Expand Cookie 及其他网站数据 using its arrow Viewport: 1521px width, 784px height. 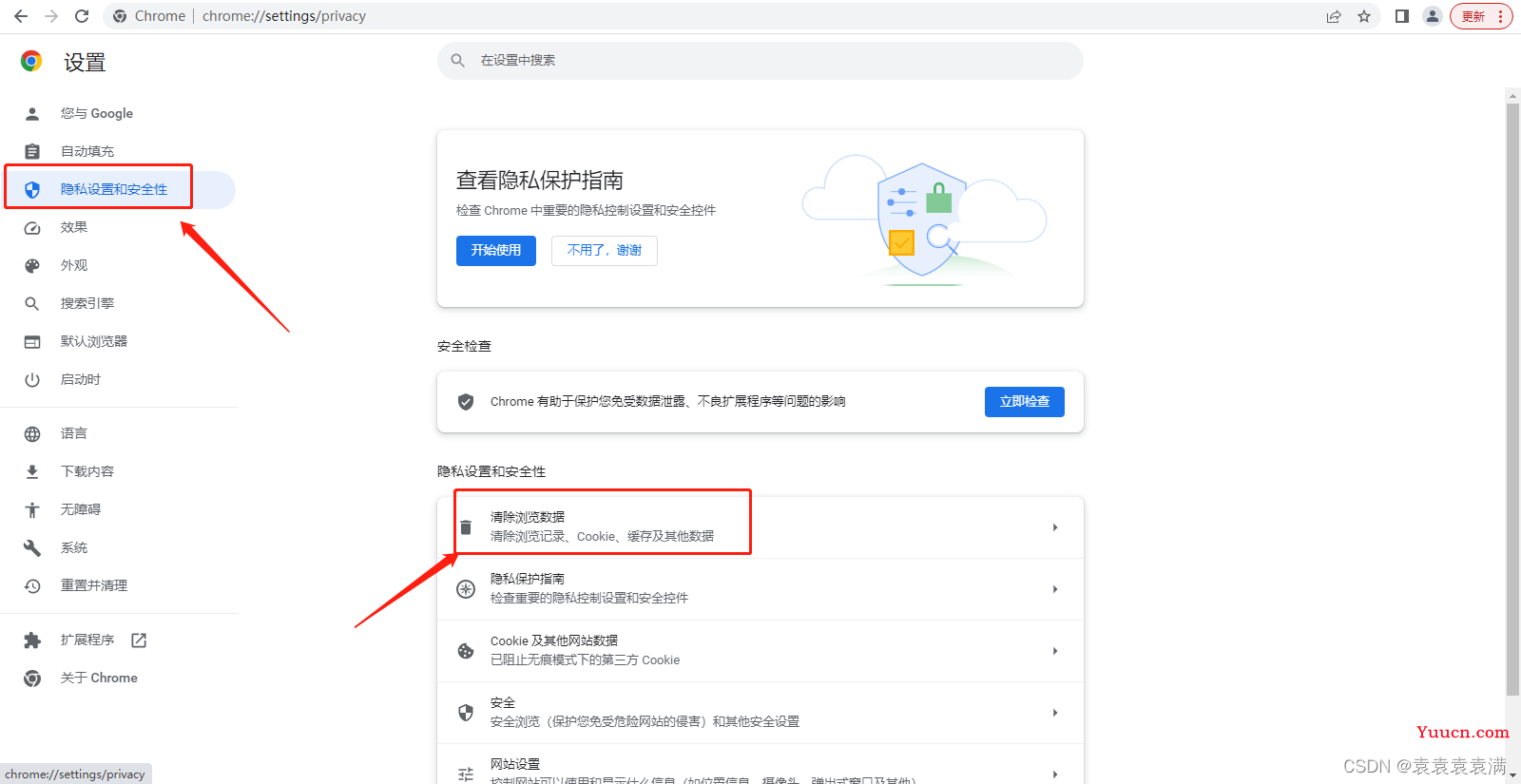1055,651
